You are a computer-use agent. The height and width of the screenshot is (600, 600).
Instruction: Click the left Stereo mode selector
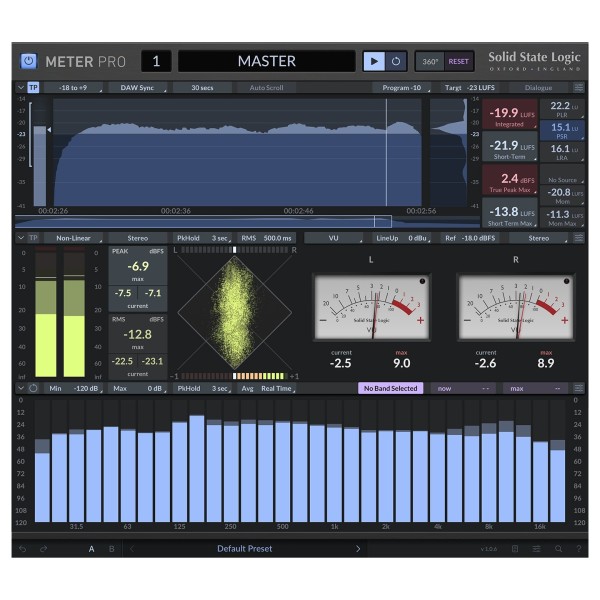pyautogui.click(x=138, y=238)
